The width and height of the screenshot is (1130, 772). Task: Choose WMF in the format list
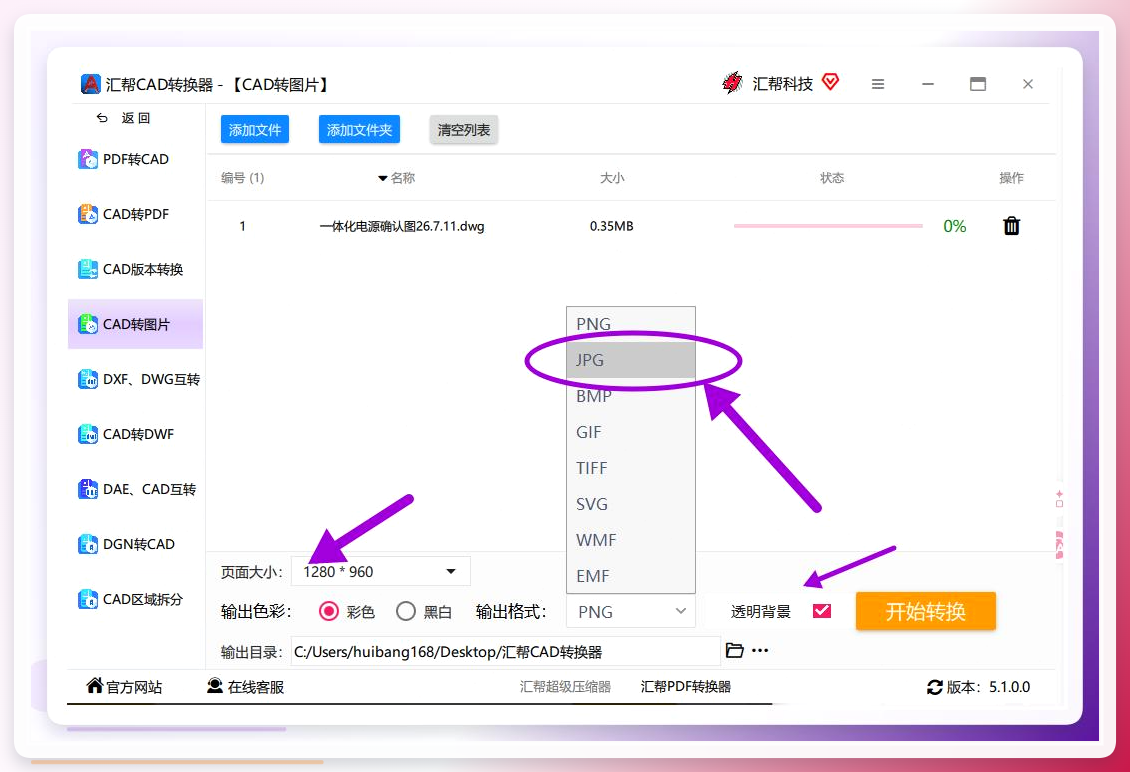[631, 541]
